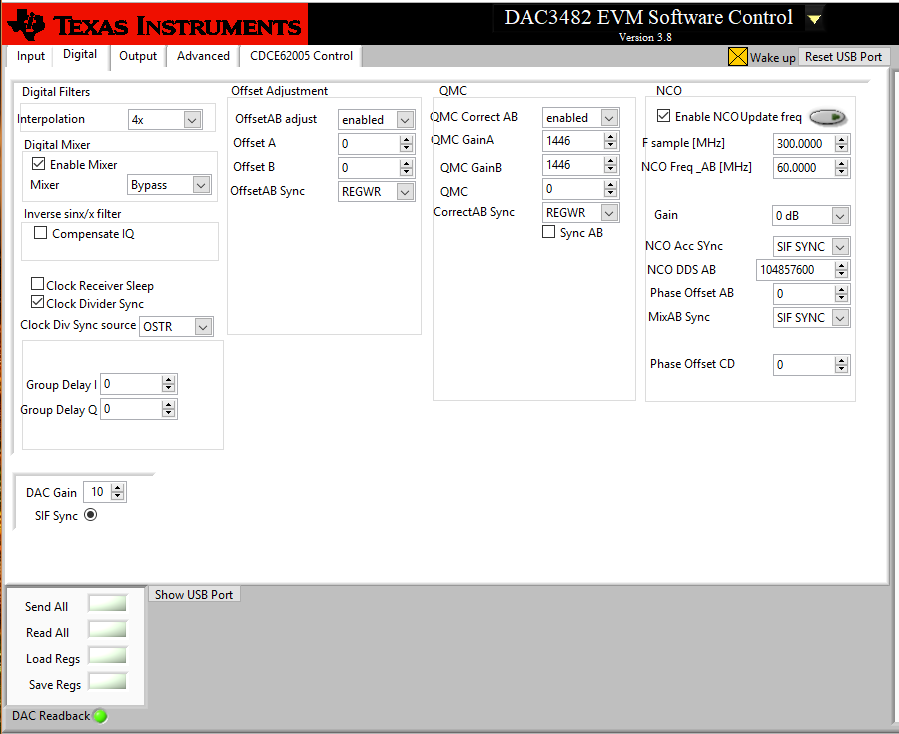Click the Group Delay I stepper arrows

(168, 384)
